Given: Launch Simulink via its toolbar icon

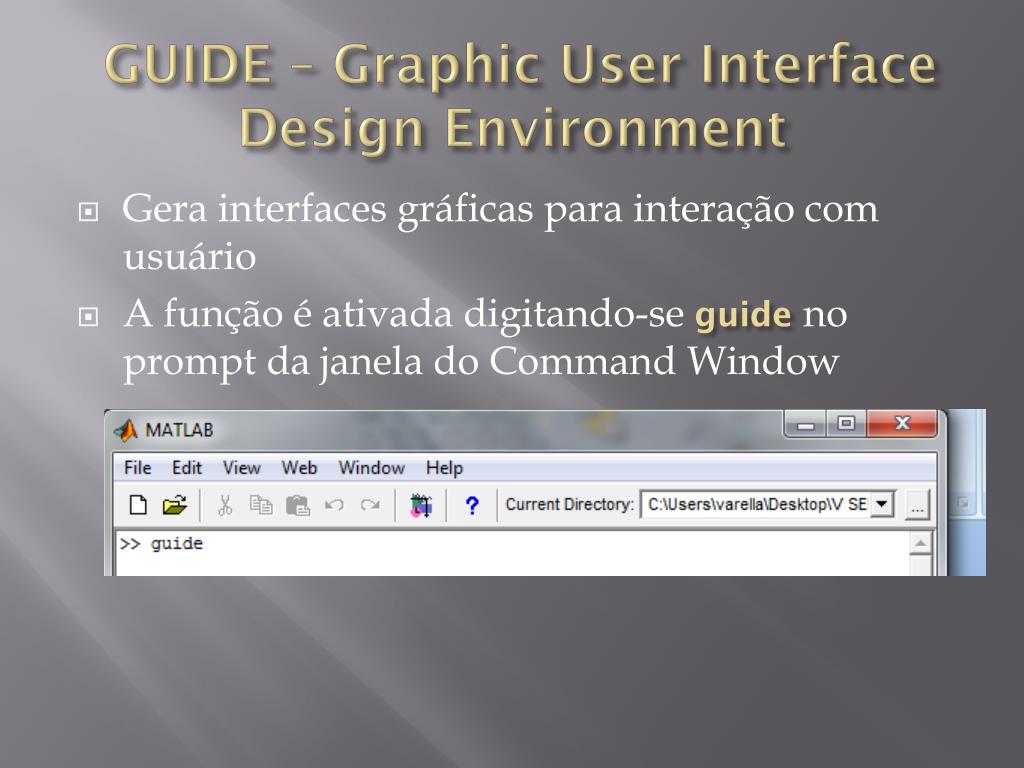Looking at the screenshot, I should (x=421, y=505).
